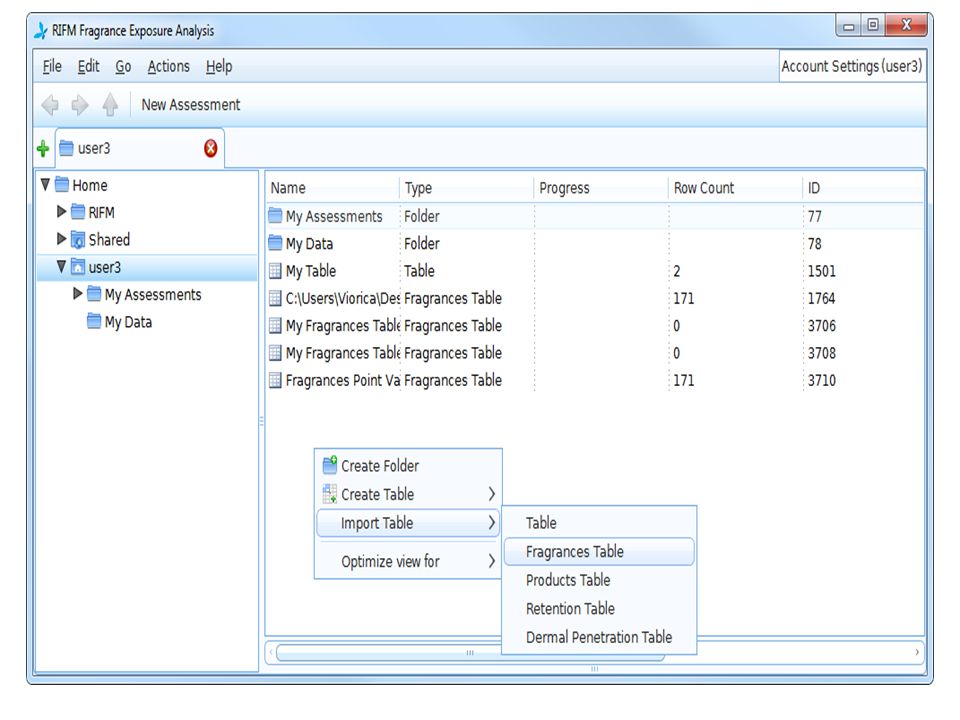
Task: Expand the Shared tree node
Action: [61, 239]
